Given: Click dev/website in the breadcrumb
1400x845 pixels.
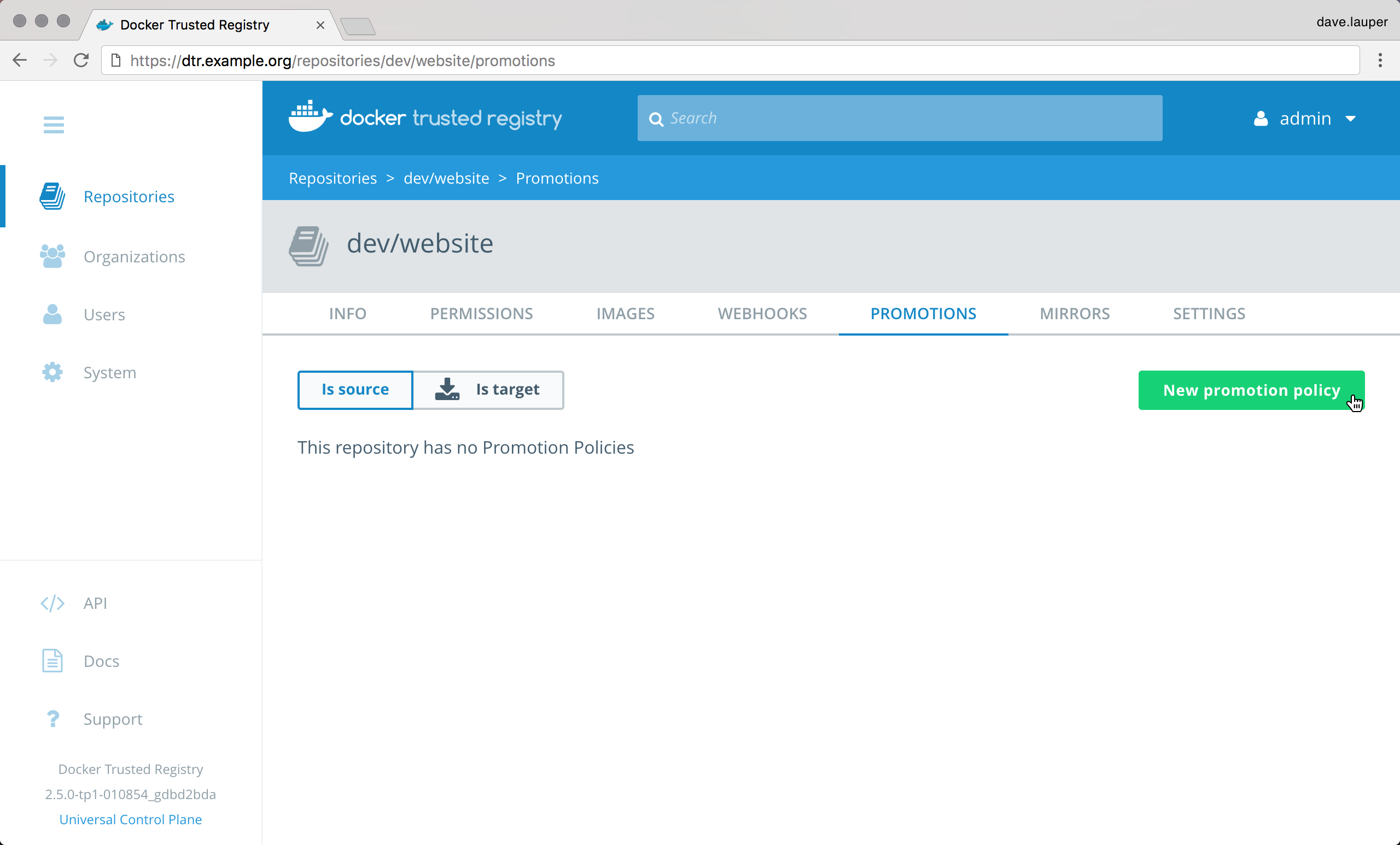Looking at the screenshot, I should (x=446, y=178).
